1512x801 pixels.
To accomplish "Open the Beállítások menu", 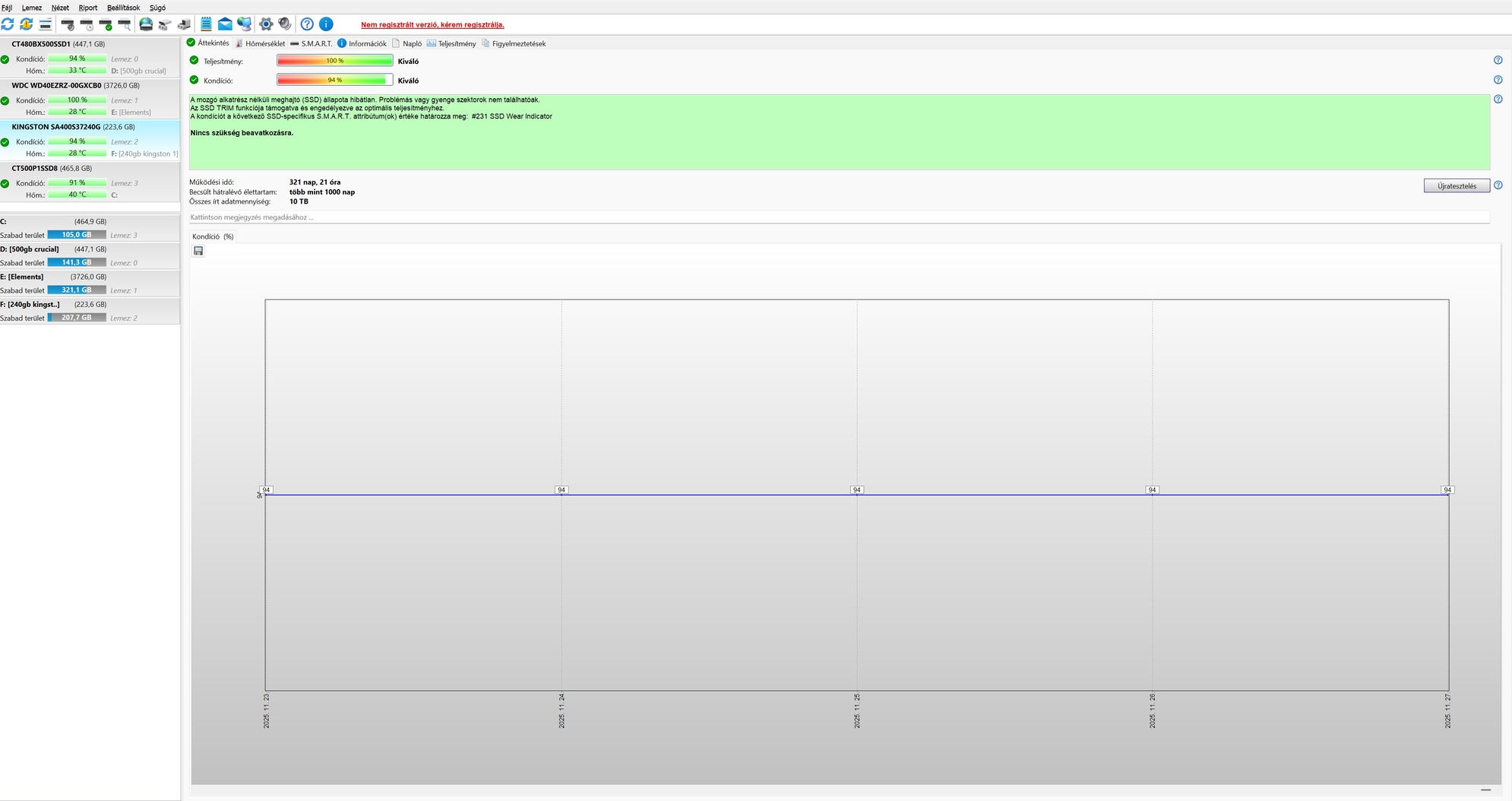I will (x=123, y=8).
